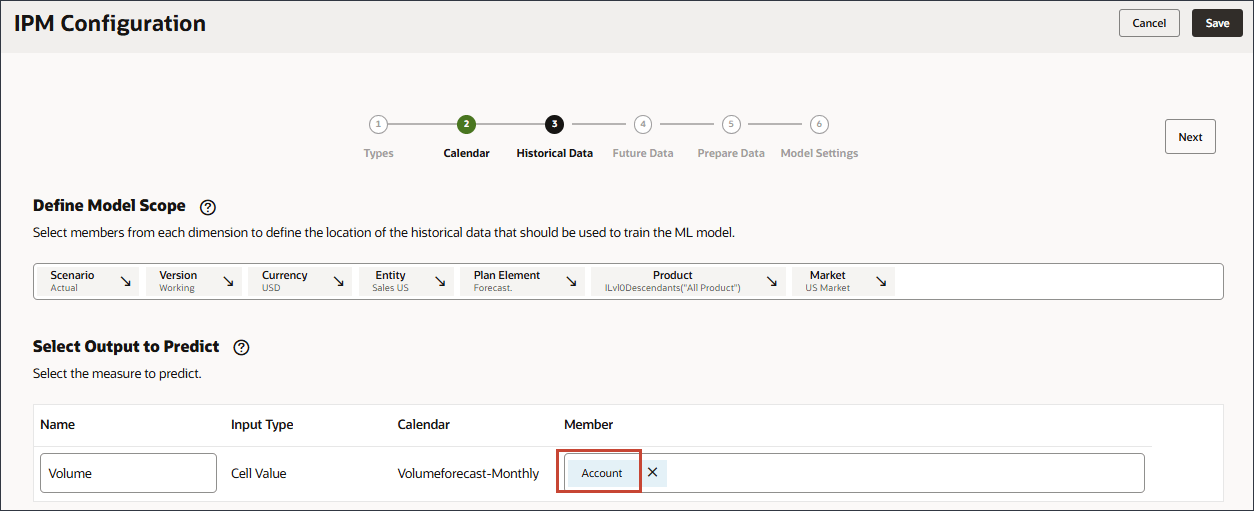
Task: Open Version member selector arrow
Action: (x=229, y=282)
